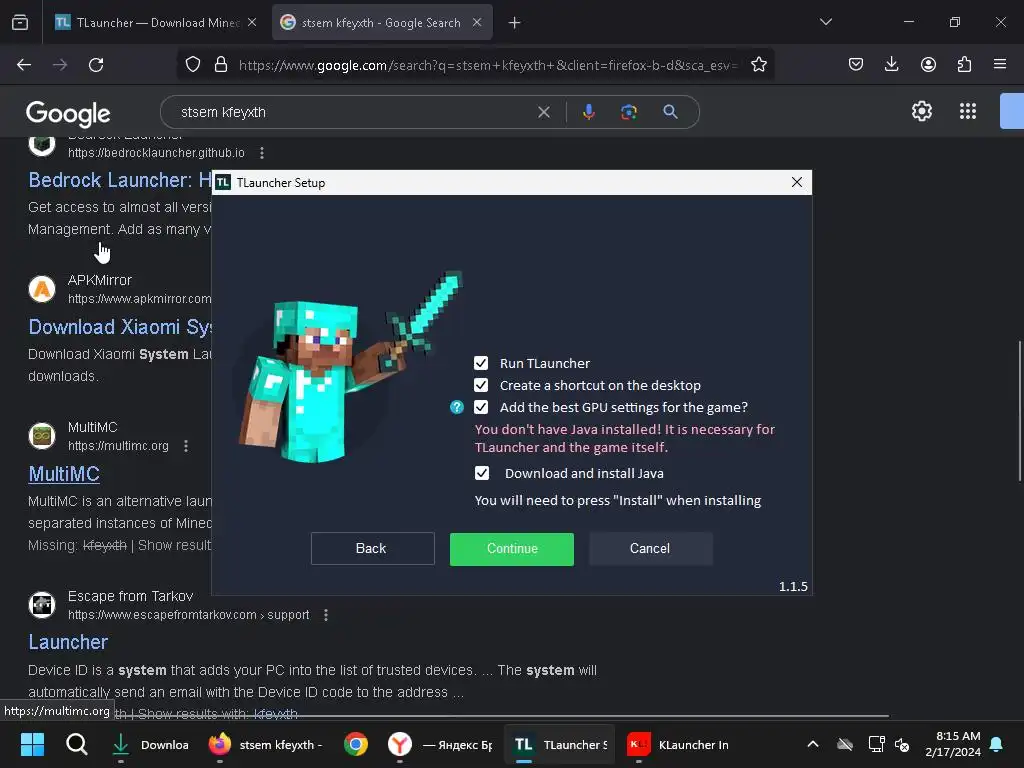Open Google Chrome from taskbar

356,744
